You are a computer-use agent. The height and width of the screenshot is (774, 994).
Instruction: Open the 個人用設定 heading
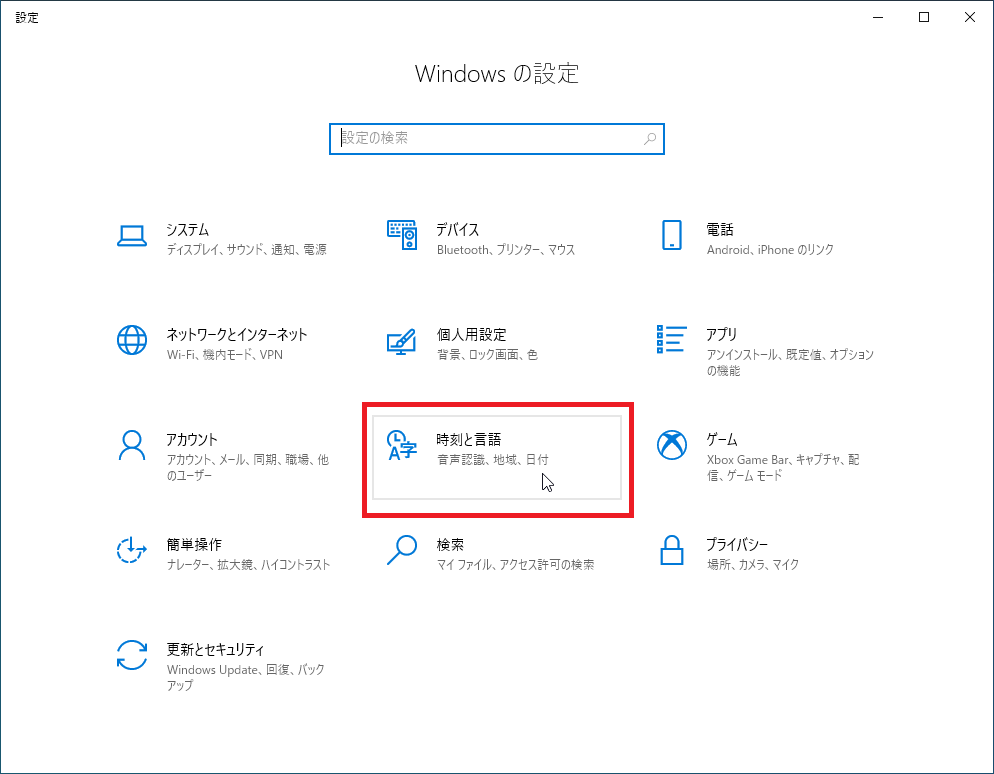(472, 334)
